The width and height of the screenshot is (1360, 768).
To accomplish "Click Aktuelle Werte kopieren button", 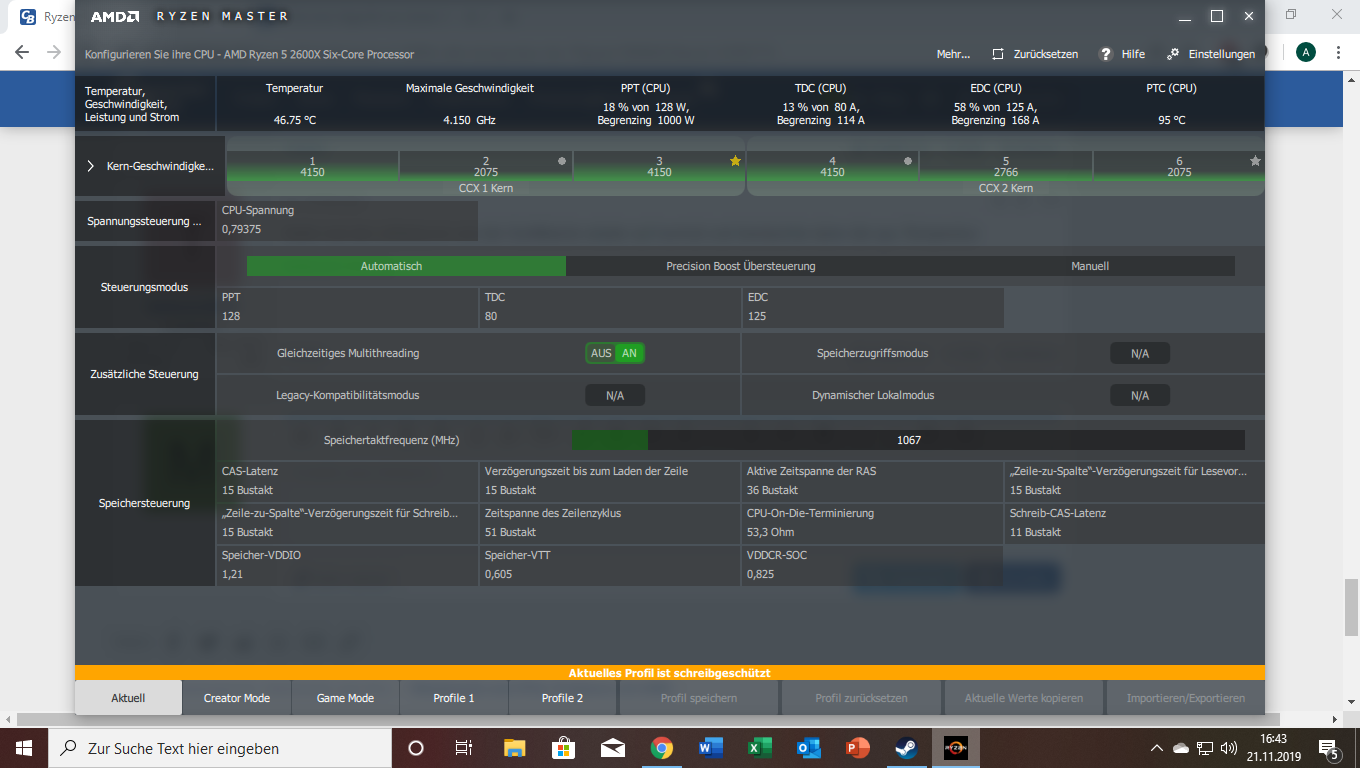I will pos(1023,698).
